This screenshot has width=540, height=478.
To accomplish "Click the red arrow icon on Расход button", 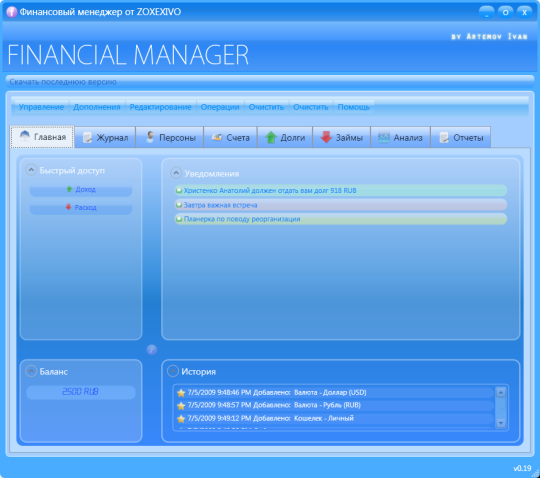I will (x=68, y=207).
